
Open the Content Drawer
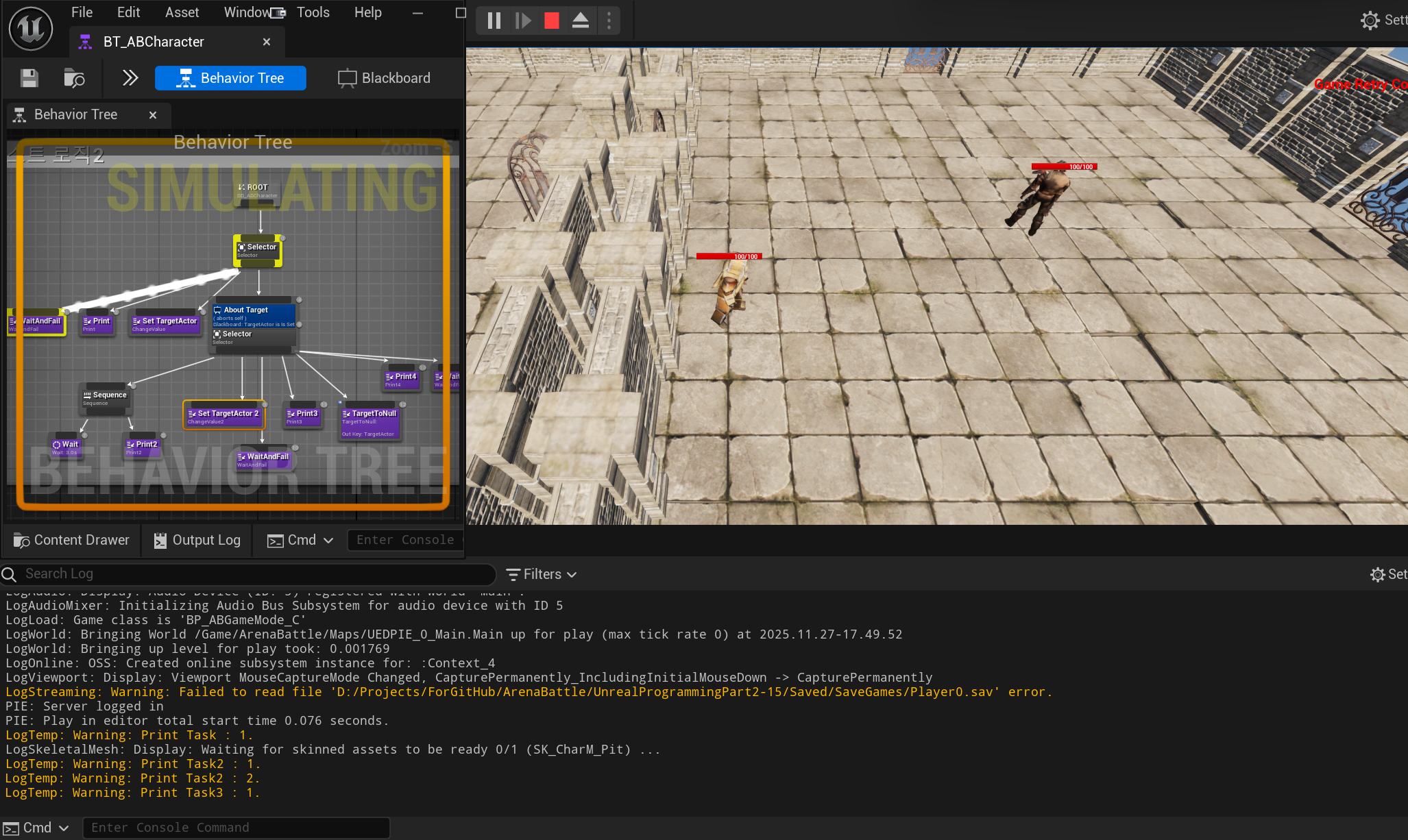click(71, 540)
